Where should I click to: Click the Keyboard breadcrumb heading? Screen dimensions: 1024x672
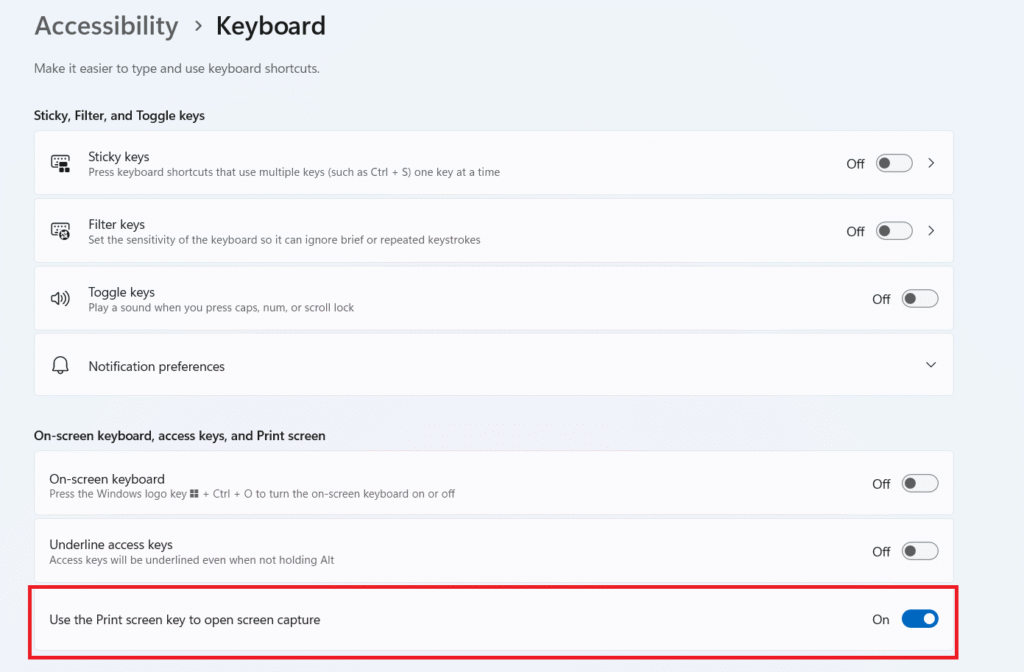point(270,26)
